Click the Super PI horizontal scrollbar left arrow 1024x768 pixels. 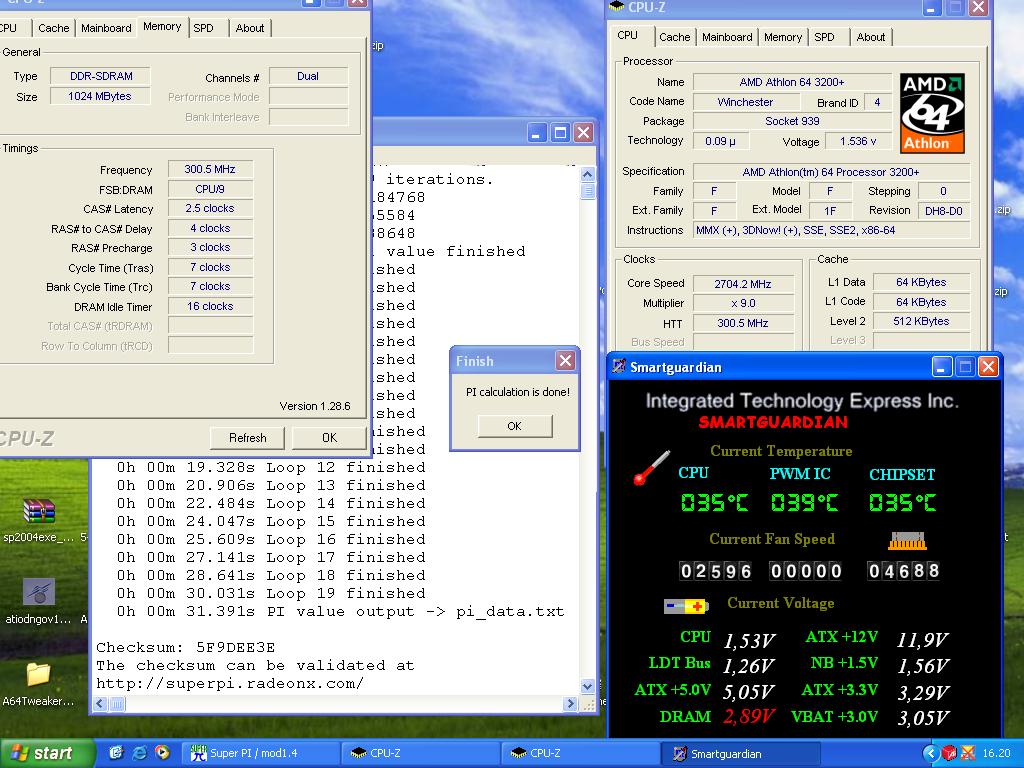click(100, 703)
